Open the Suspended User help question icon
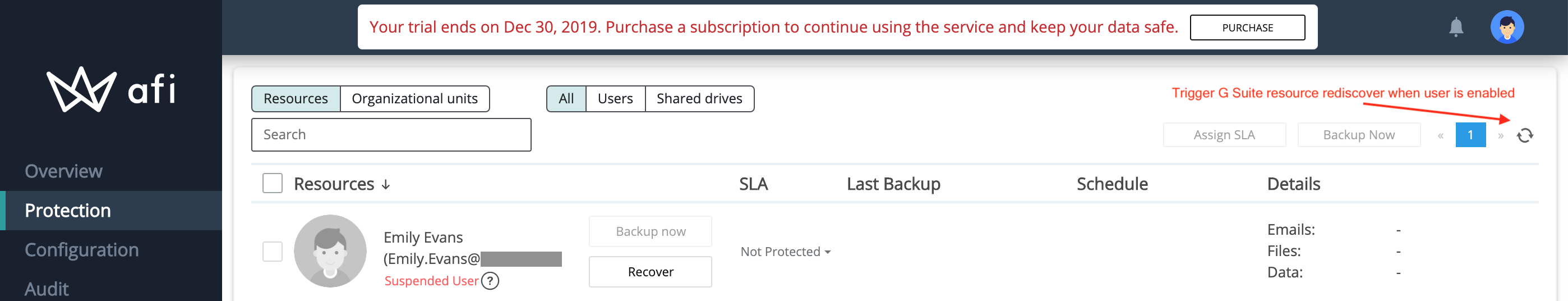Viewport: 1568px width, 301px height. pos(490,281)
